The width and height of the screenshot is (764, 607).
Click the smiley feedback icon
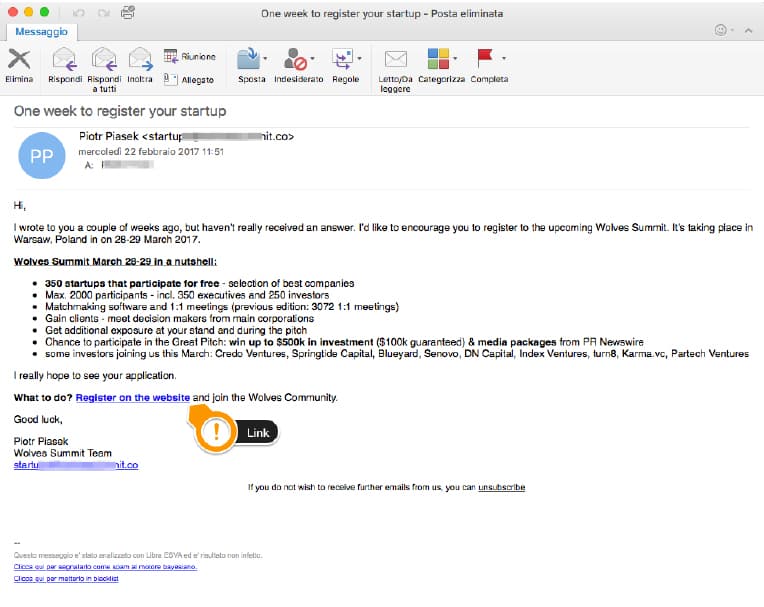(721, 30)
